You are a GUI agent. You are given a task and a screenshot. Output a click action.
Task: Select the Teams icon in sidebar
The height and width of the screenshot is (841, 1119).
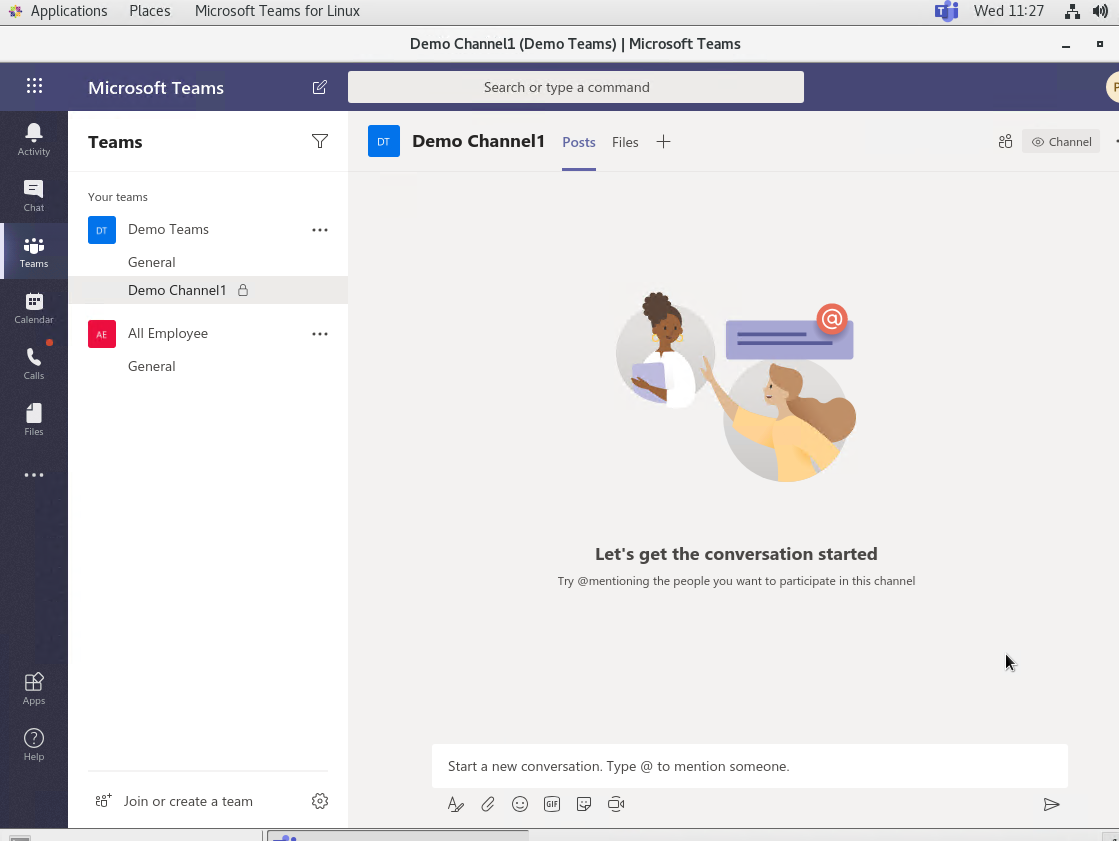(34, 252)
